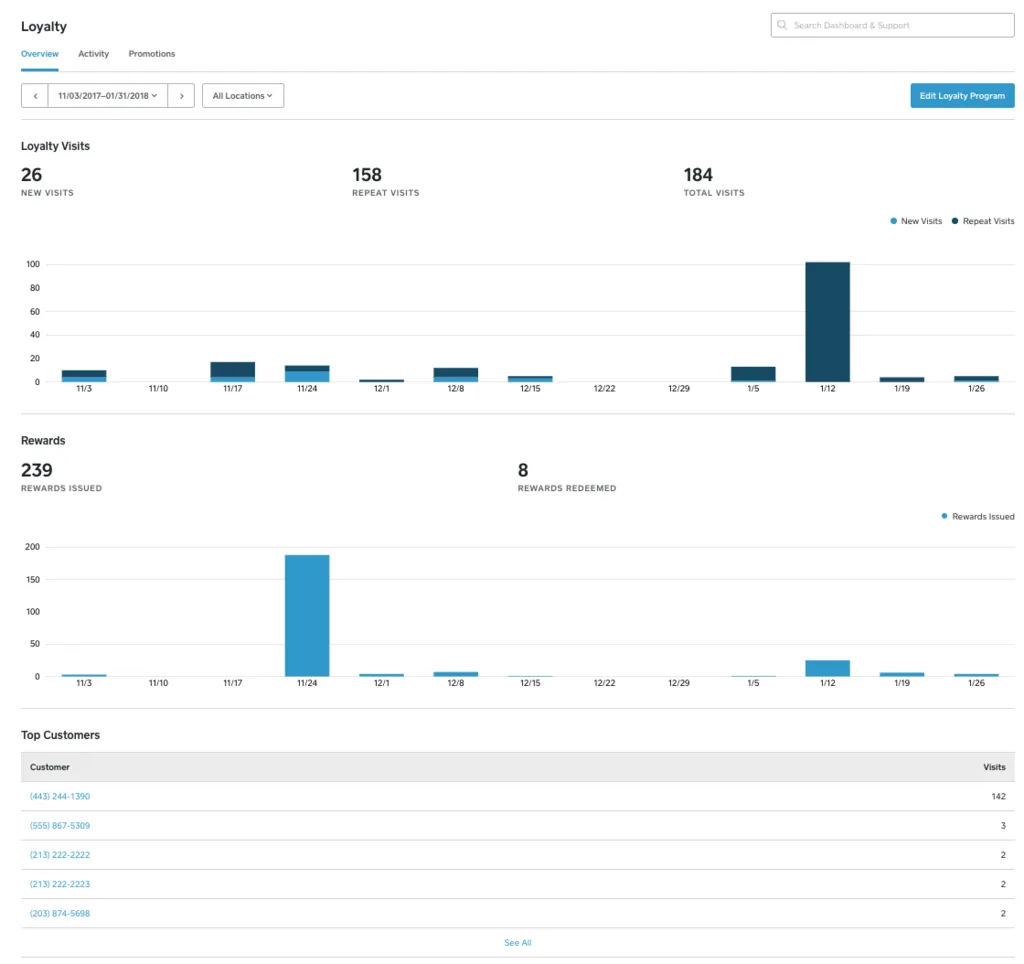Open customer (443) 244-1390
1024x964 pixels.
click(60, 796)
